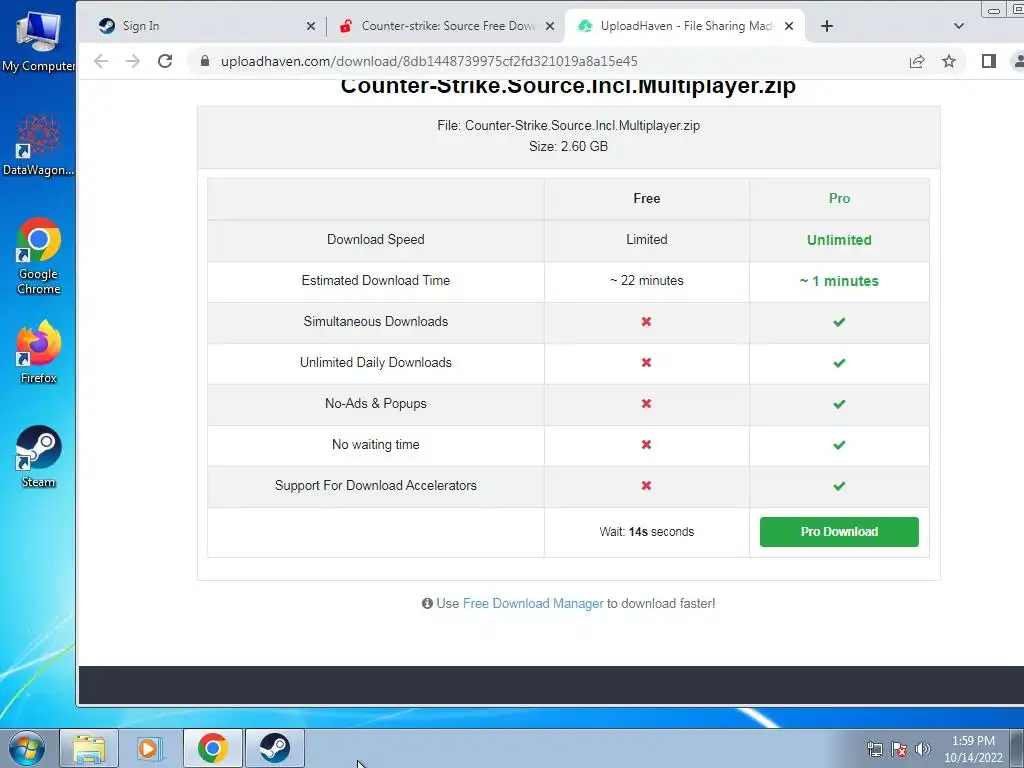The image size is (1024, 768).
Task: Click the Wait 14s seconds countdown
Action: (x=647, y=532)
